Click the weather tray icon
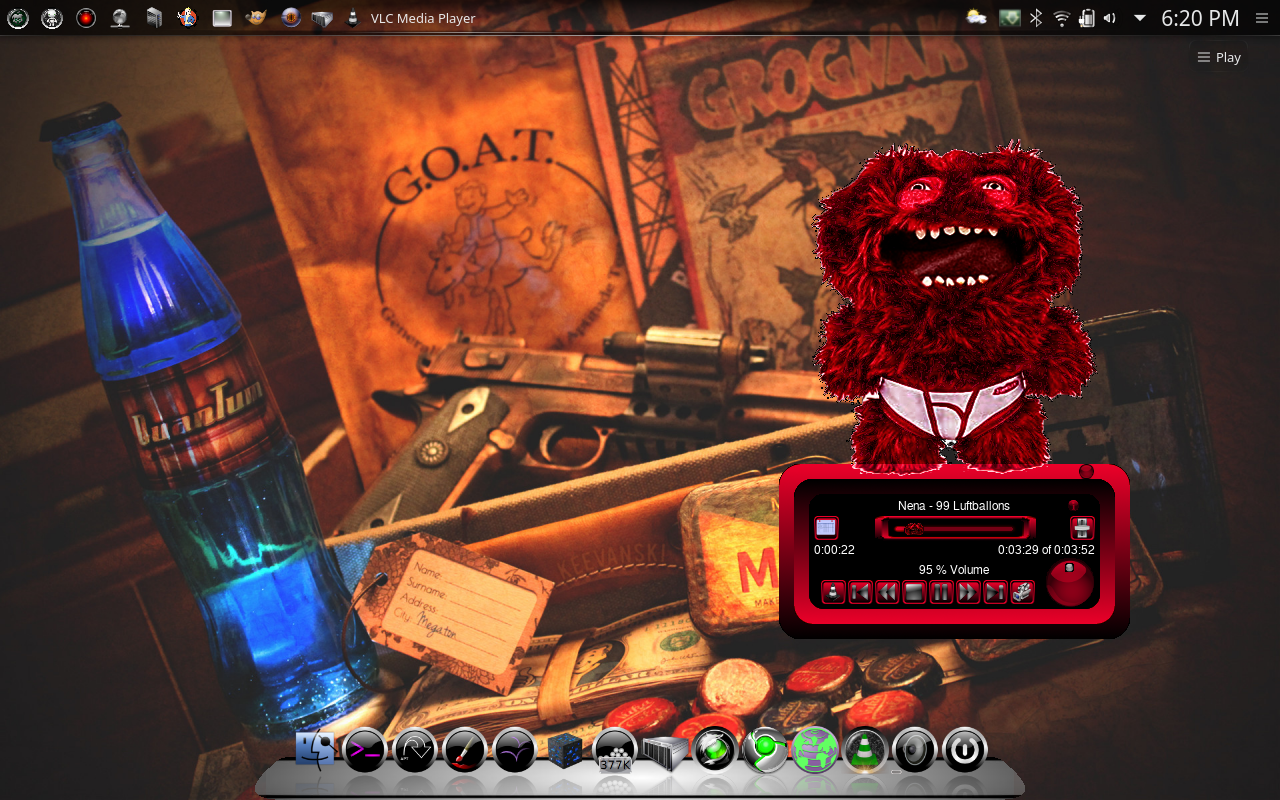 [977, 17]
